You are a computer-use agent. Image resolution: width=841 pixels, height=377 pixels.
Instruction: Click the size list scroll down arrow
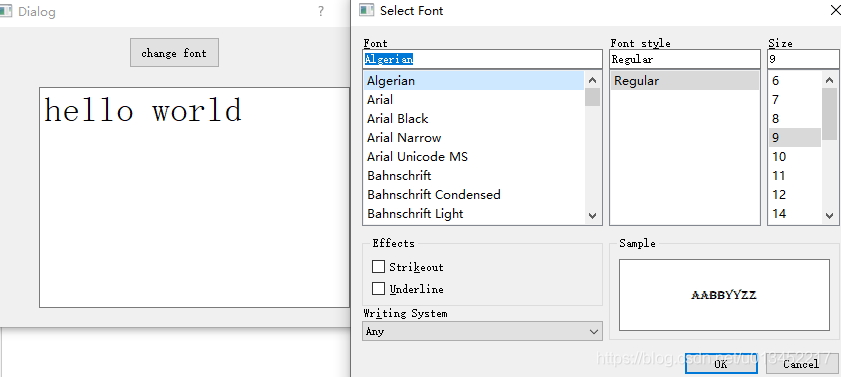829,216
